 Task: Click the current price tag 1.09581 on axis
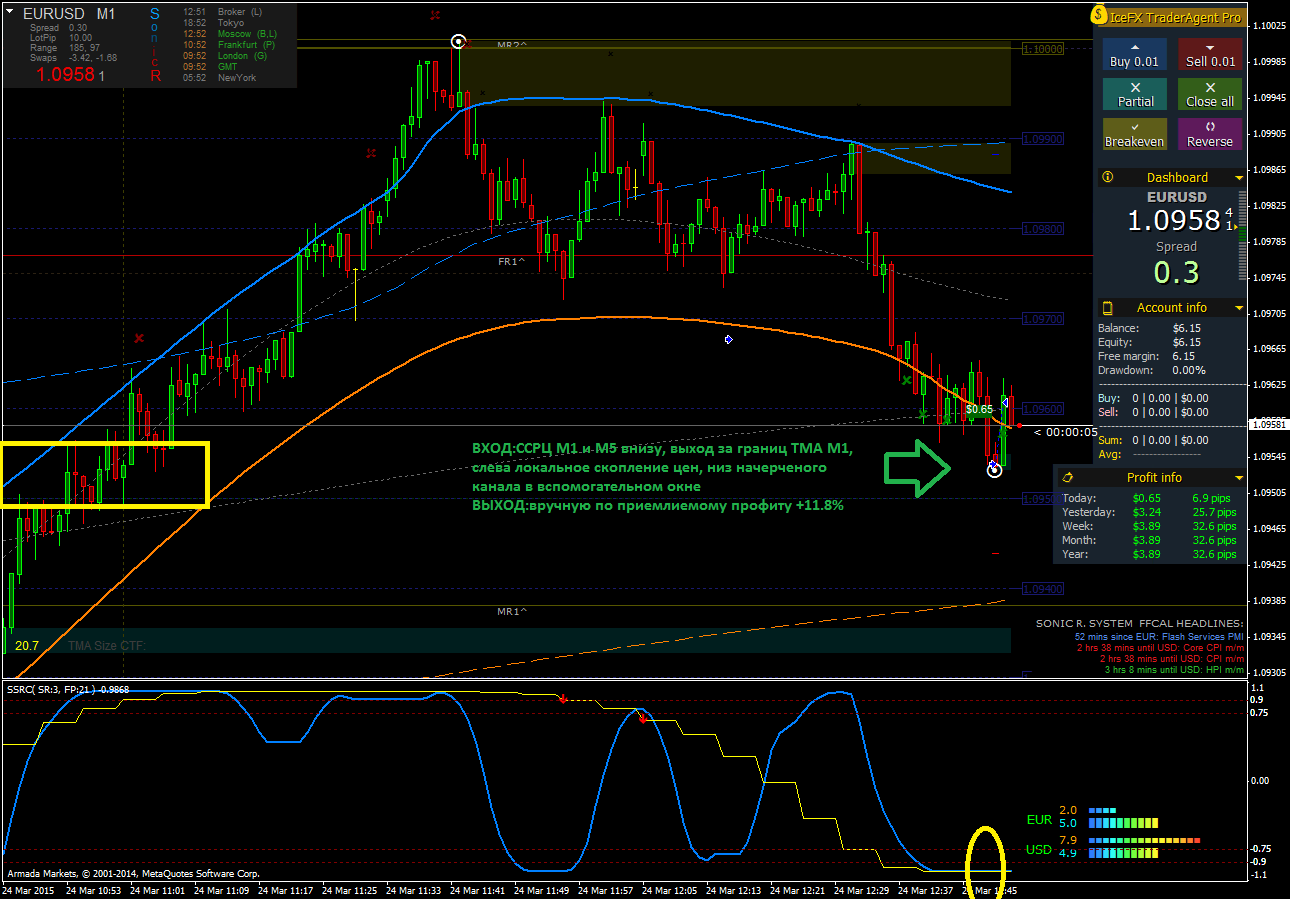tap(1268, 424)
